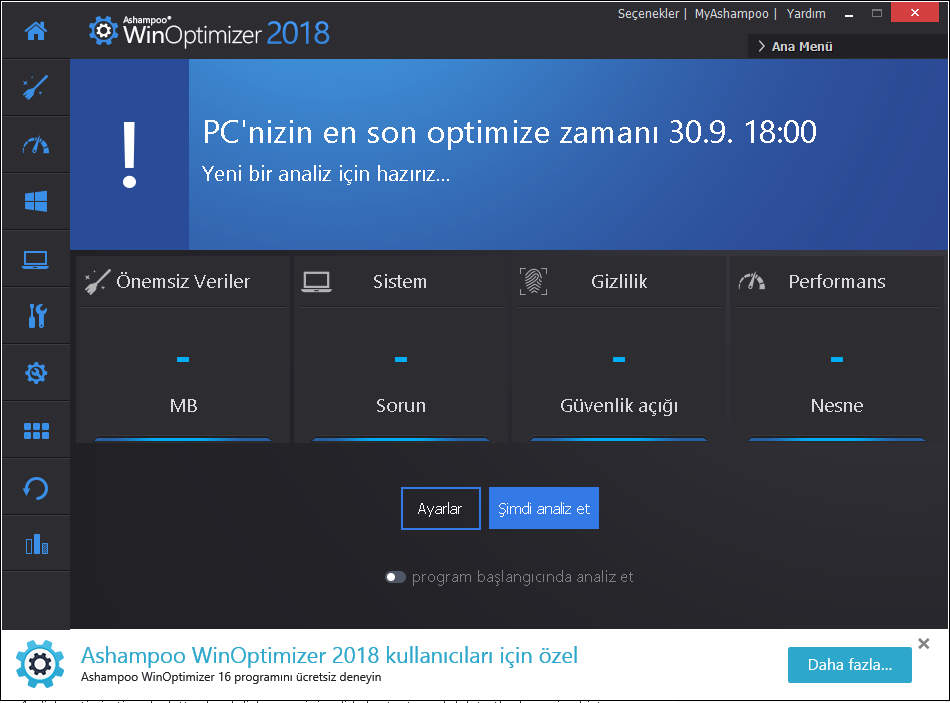Open the Windows logo sidebar icon
Image resolution: width=950 pixels, height=703 pixels.
(x=36, y=201)
